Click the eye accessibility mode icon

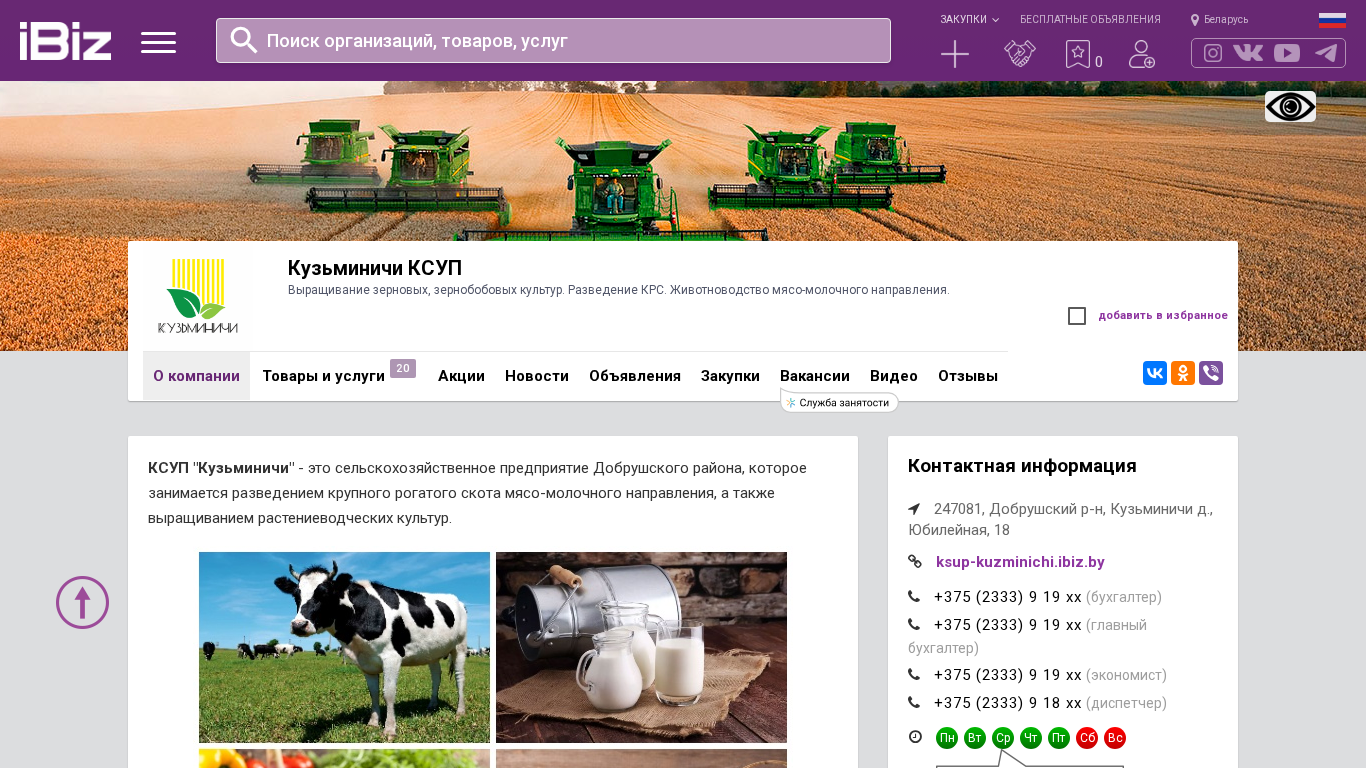tap(1290, 106)
